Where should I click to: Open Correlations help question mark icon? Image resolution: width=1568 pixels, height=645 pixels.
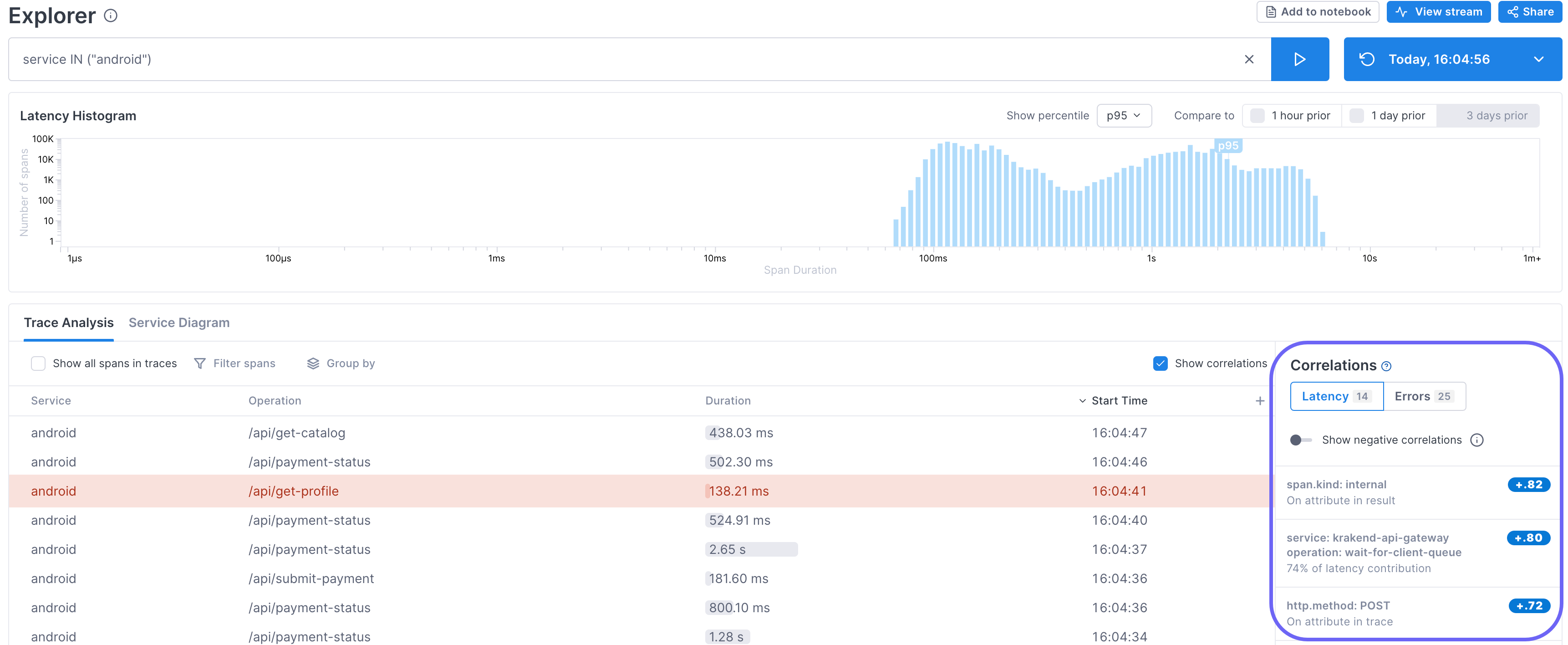[1386, 367]
